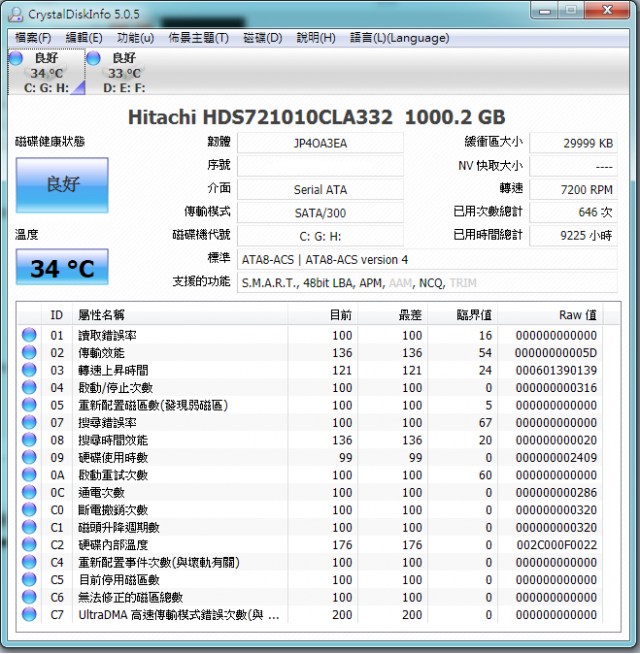Click blue status icon for attribute 01

29,335
